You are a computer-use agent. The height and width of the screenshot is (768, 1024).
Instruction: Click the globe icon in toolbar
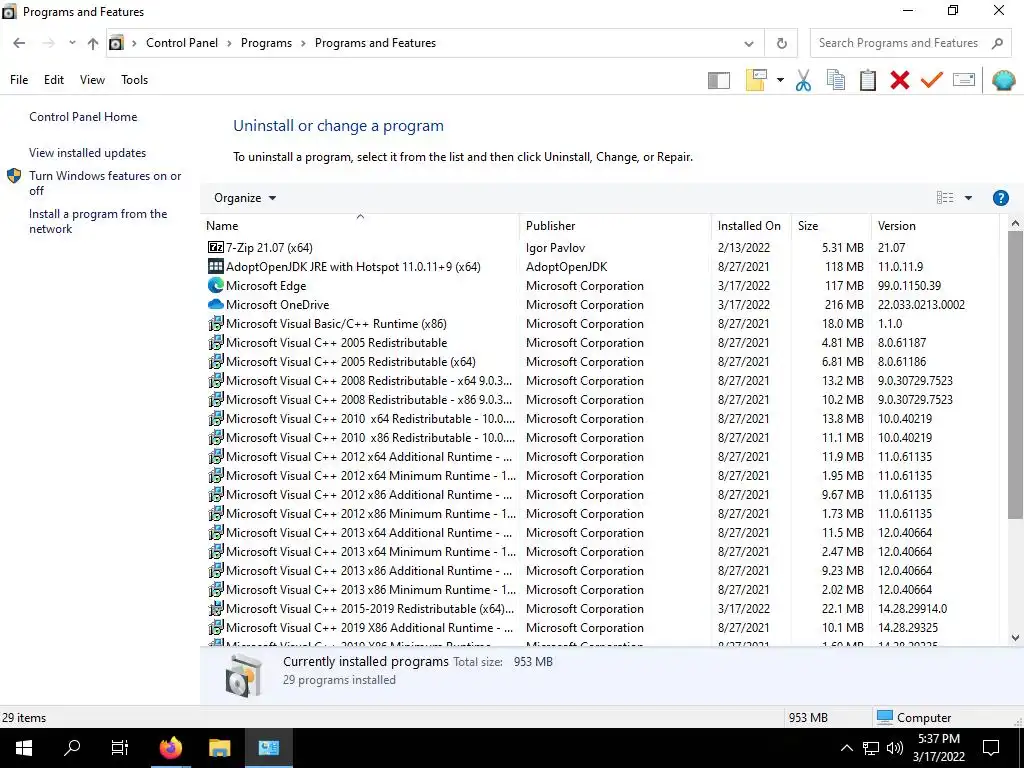[x=1003, y=80]
